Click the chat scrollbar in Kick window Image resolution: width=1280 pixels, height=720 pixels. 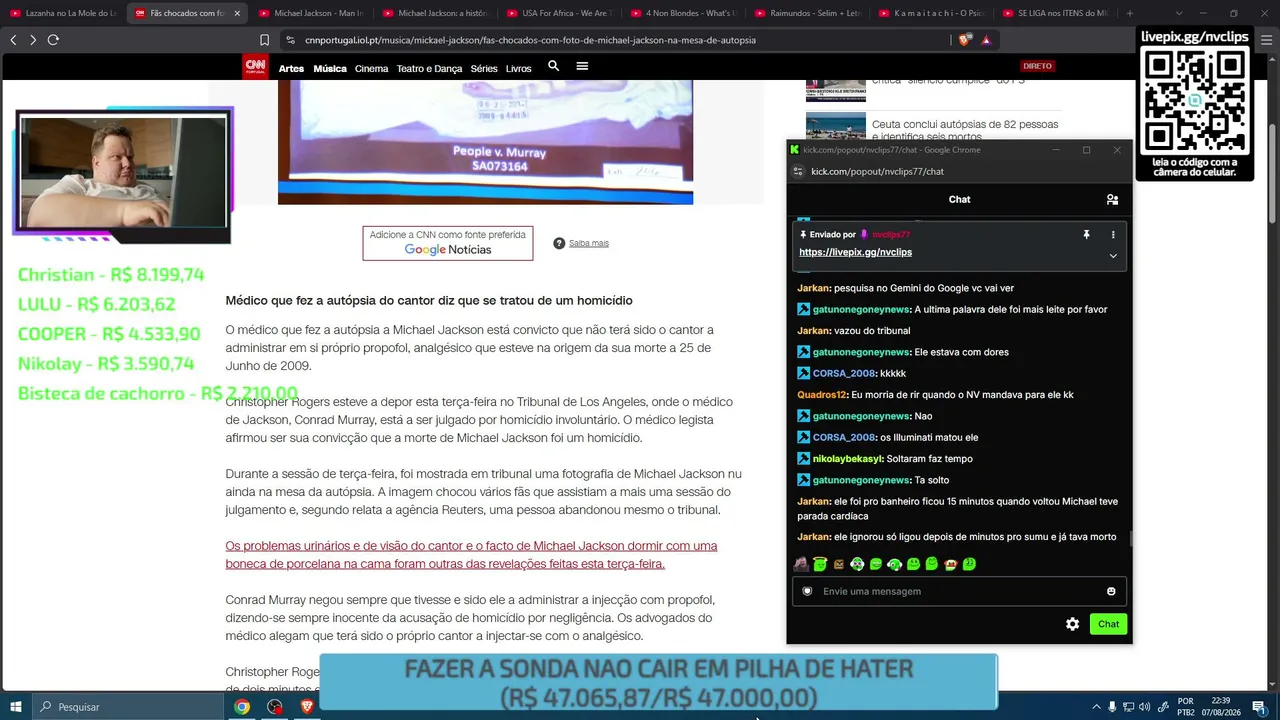click(1130, 538)
